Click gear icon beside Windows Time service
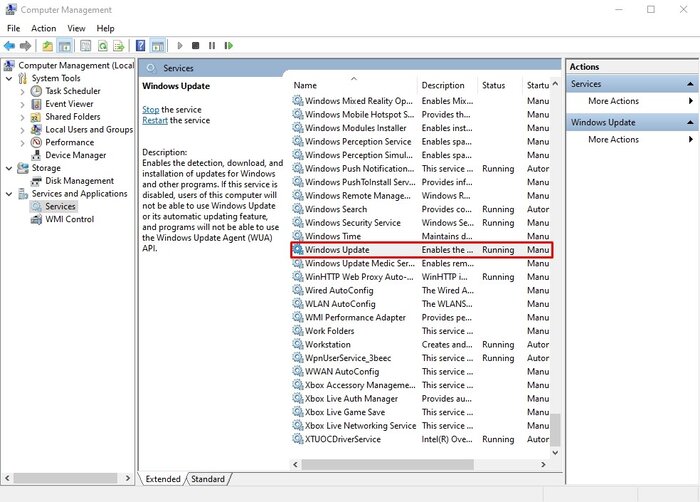Screen dimensions: 700x502 pos(297,236)
